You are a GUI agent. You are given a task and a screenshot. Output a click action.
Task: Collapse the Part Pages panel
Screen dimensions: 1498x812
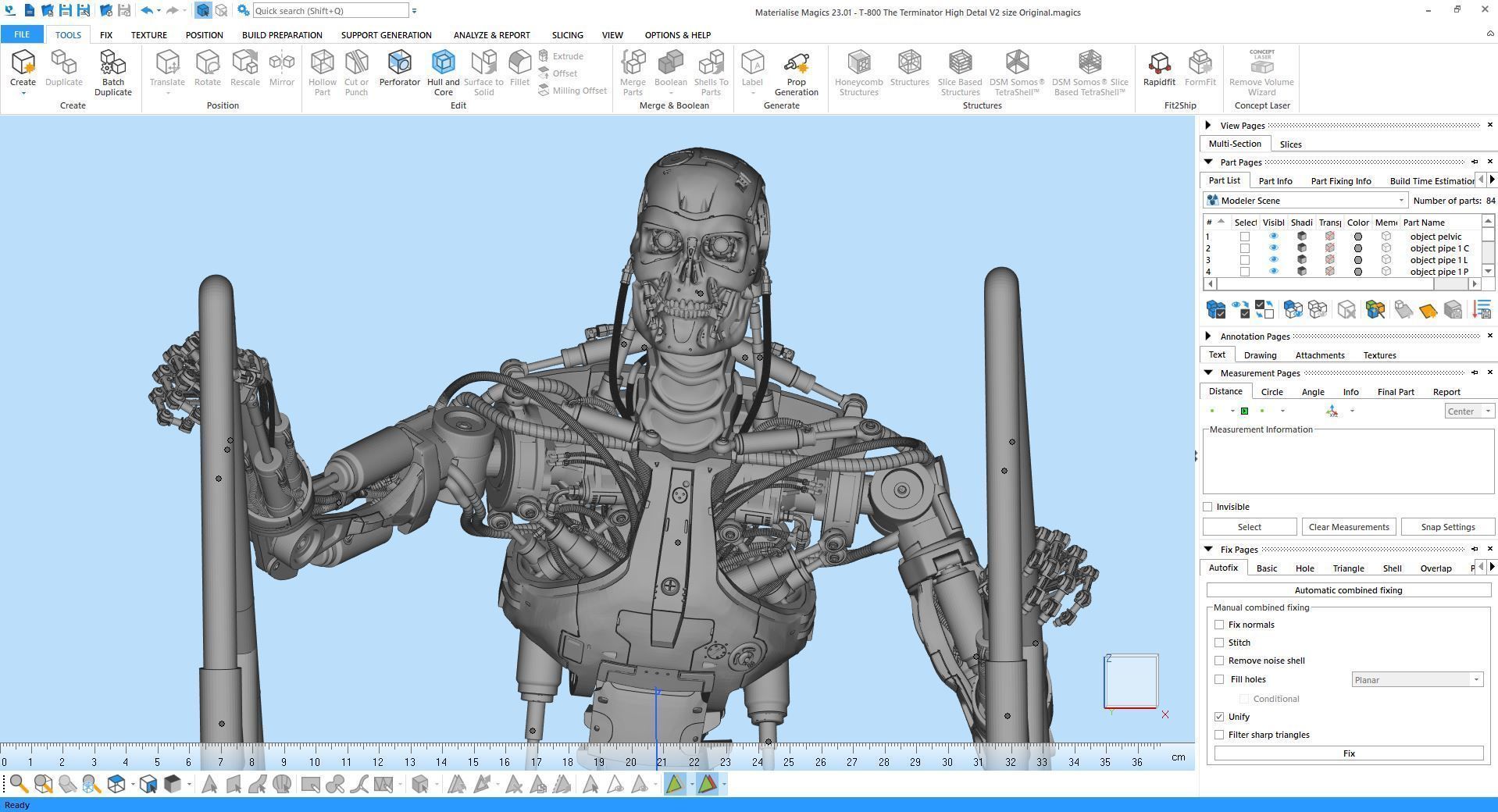point(1208,162)
